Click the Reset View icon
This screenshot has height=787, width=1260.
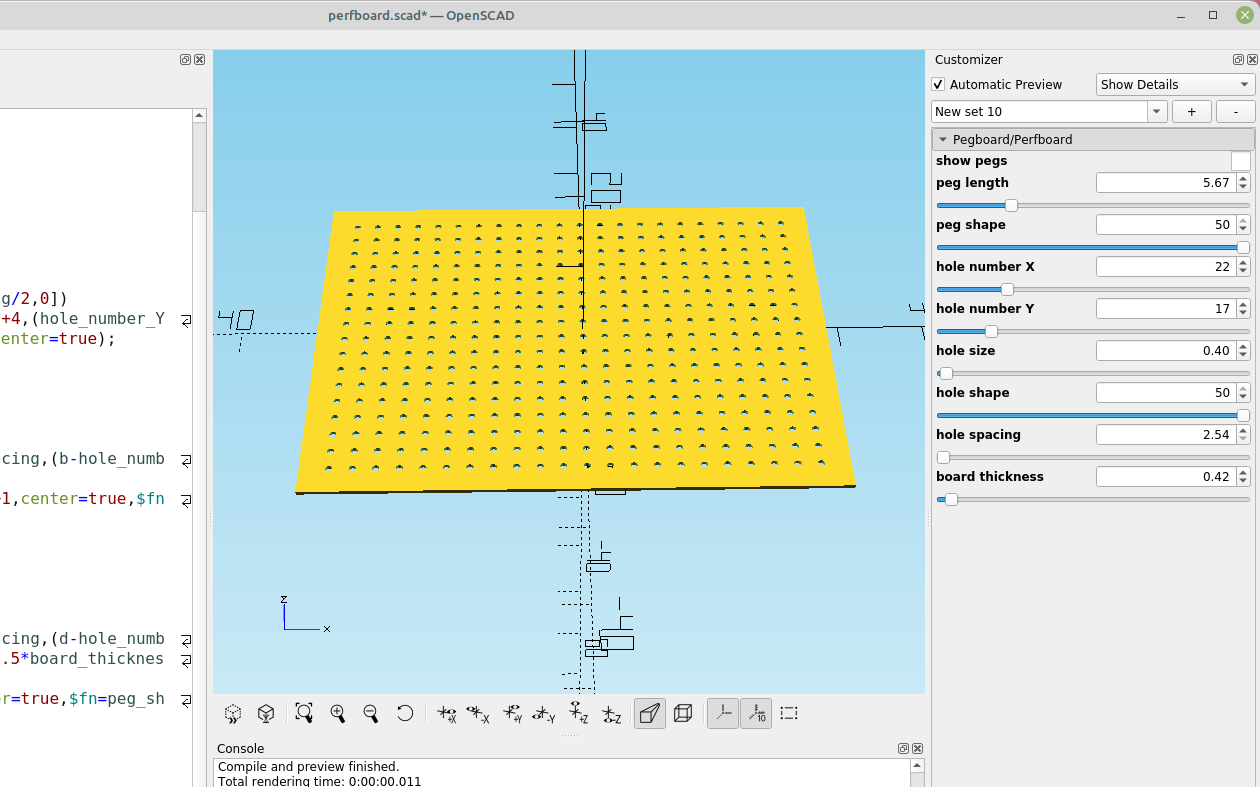pos(405,713)
